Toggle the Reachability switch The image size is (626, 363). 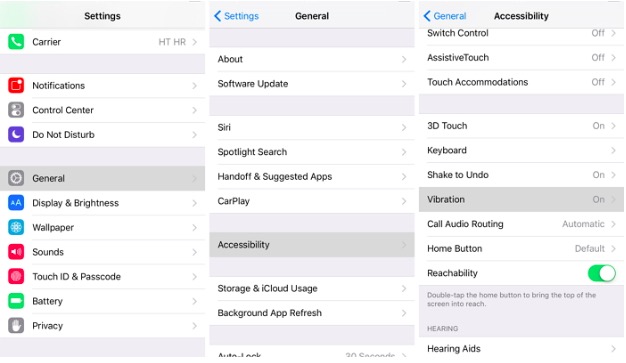click(x=601, y=273)
